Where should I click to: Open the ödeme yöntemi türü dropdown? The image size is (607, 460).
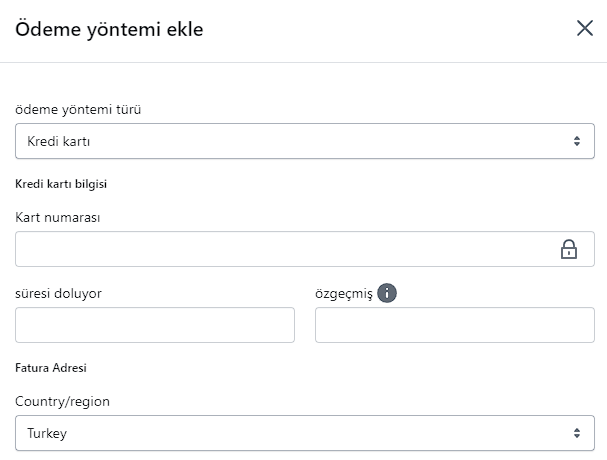tap(305, 141)
